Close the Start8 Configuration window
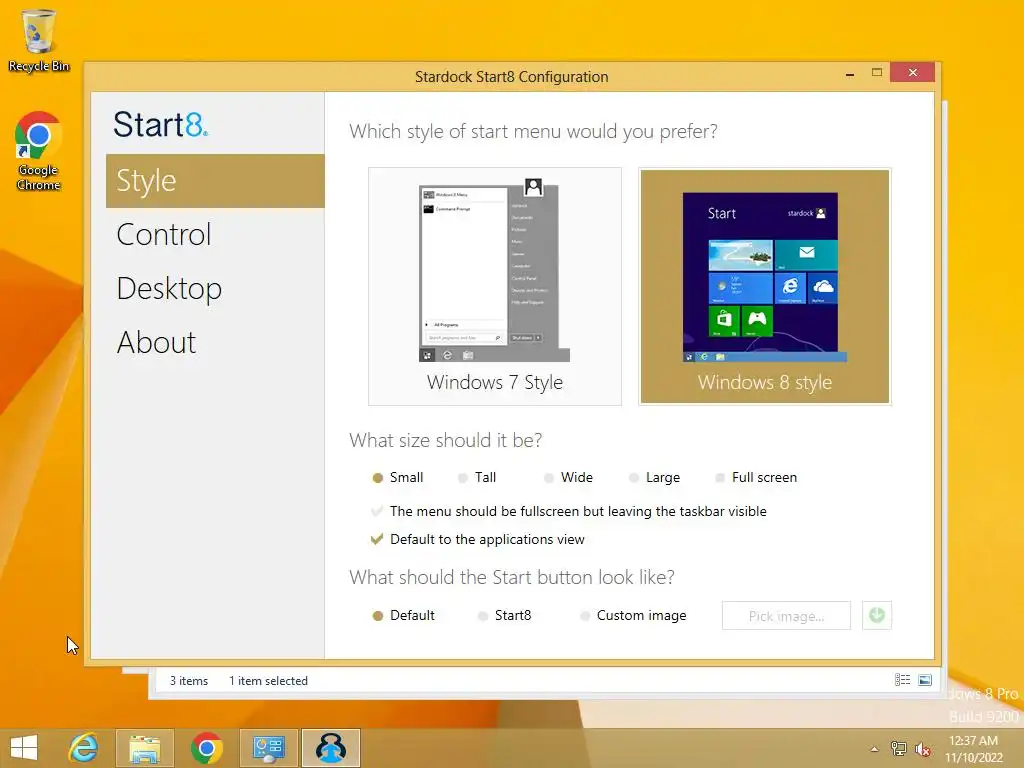Viewport: 1024px width, 768px height. tap(912, 72)
